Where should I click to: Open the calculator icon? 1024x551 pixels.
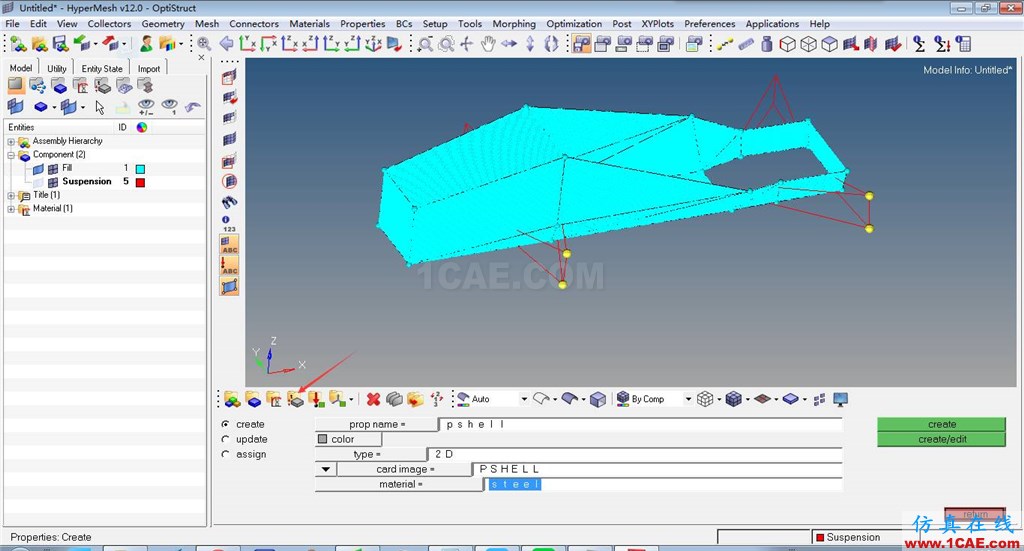click(x=963, y=44)
